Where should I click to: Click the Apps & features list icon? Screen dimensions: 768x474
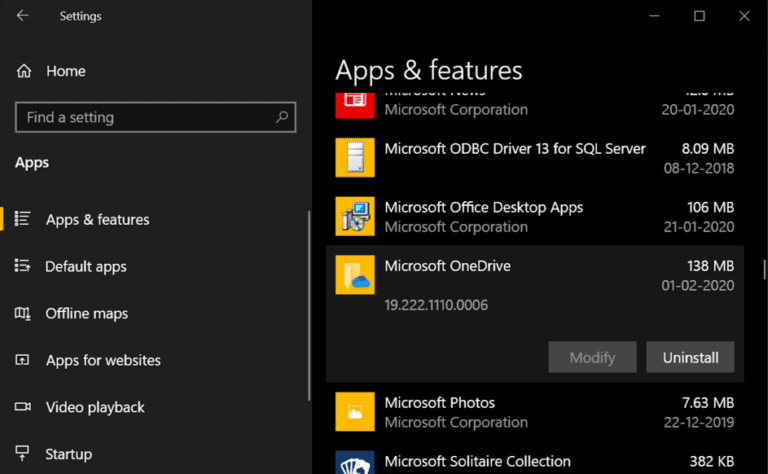coord(23,219)
